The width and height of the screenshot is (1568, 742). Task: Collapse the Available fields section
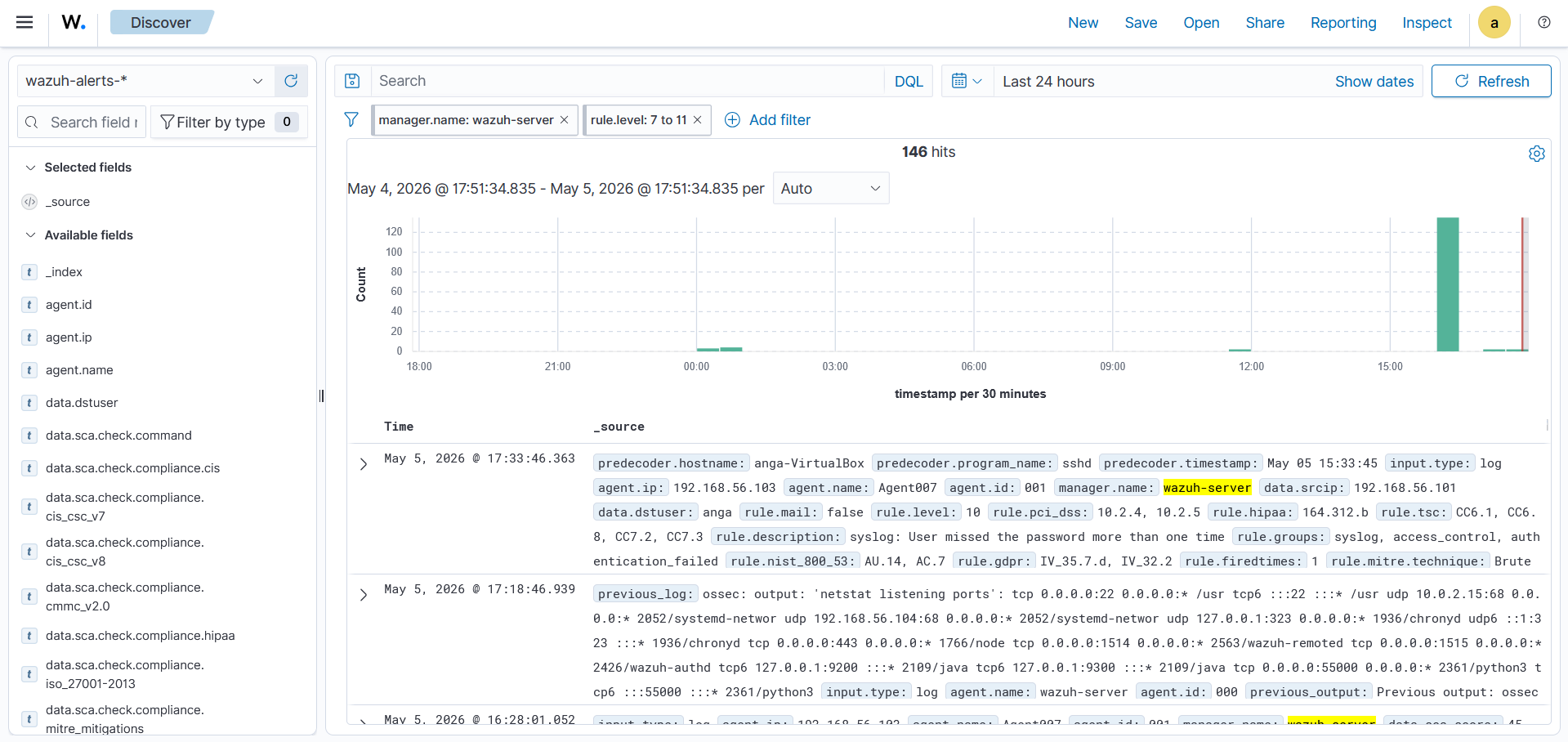pos(30,235)
